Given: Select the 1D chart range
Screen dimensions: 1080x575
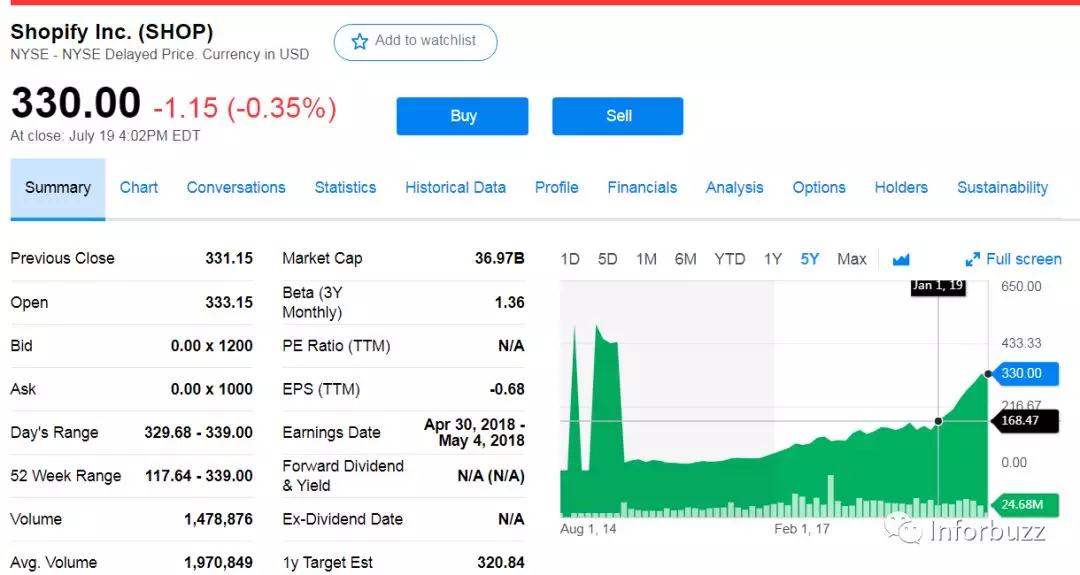Looking at the screenshot, I should 570,259.
